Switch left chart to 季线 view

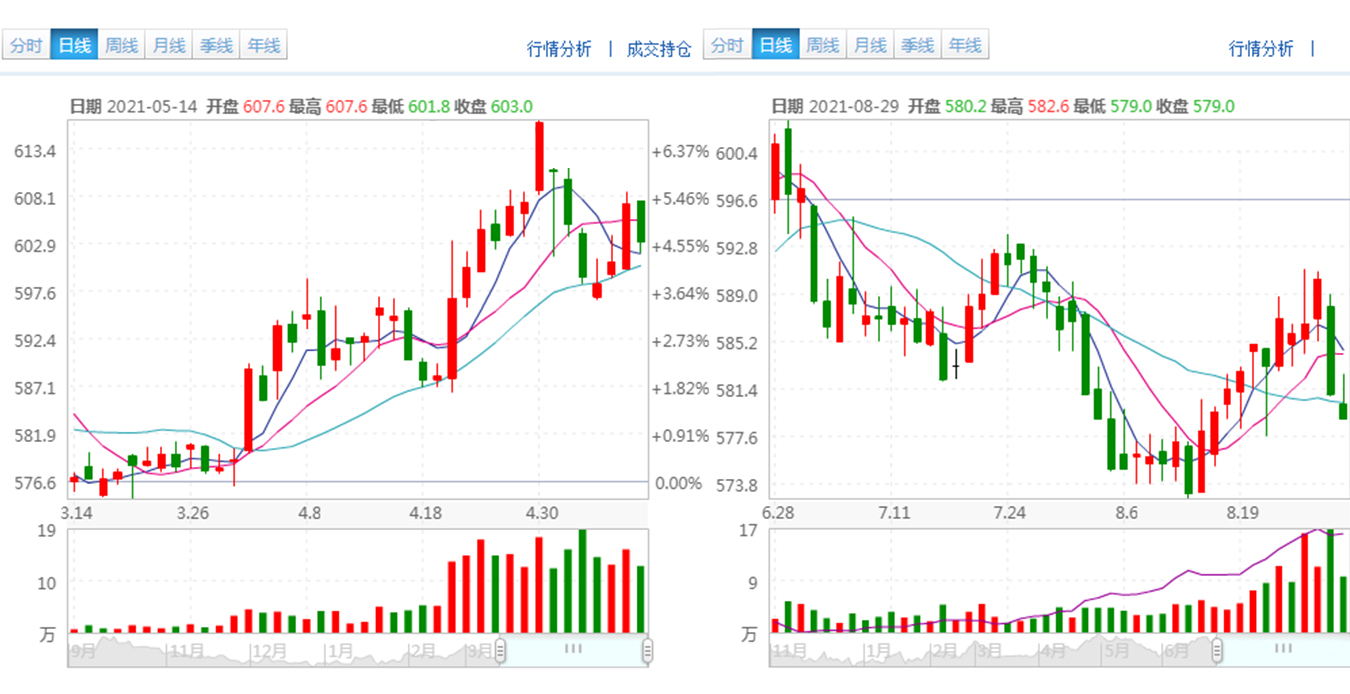(216, 46)
